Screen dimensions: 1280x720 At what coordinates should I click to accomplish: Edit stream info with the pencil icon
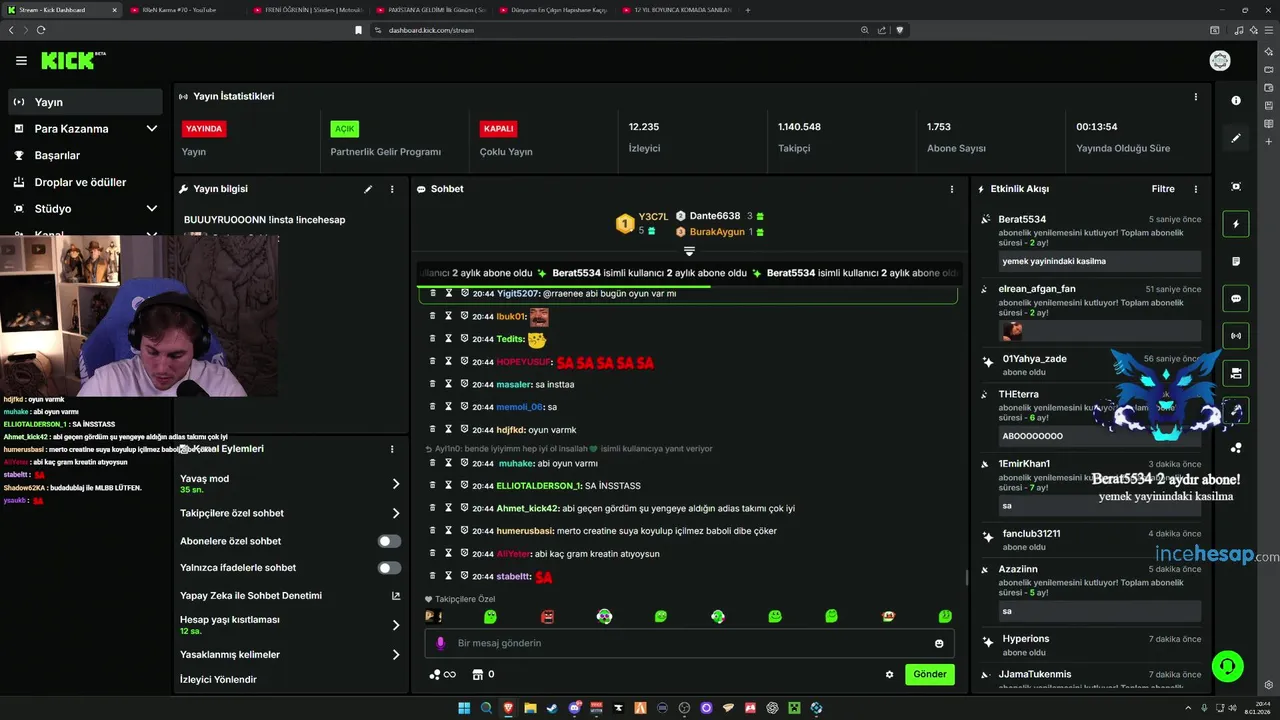(x=368, y=189)
